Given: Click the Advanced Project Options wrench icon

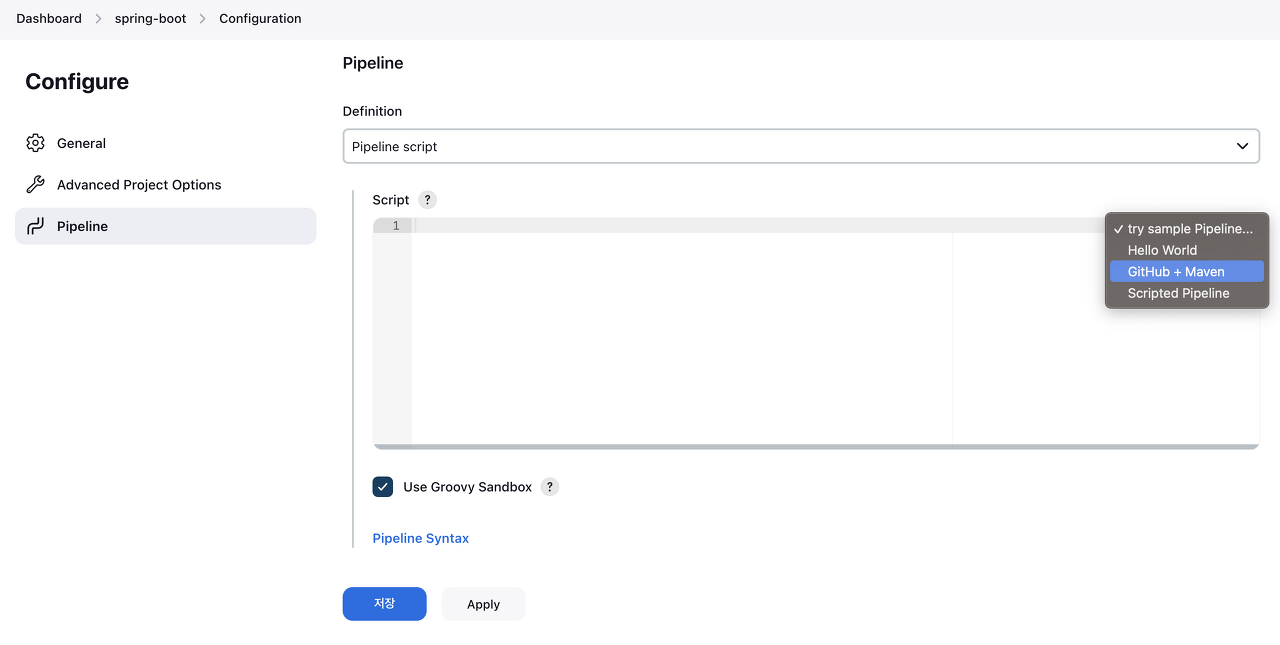Looking at the screenshot, I should point(36,185).
